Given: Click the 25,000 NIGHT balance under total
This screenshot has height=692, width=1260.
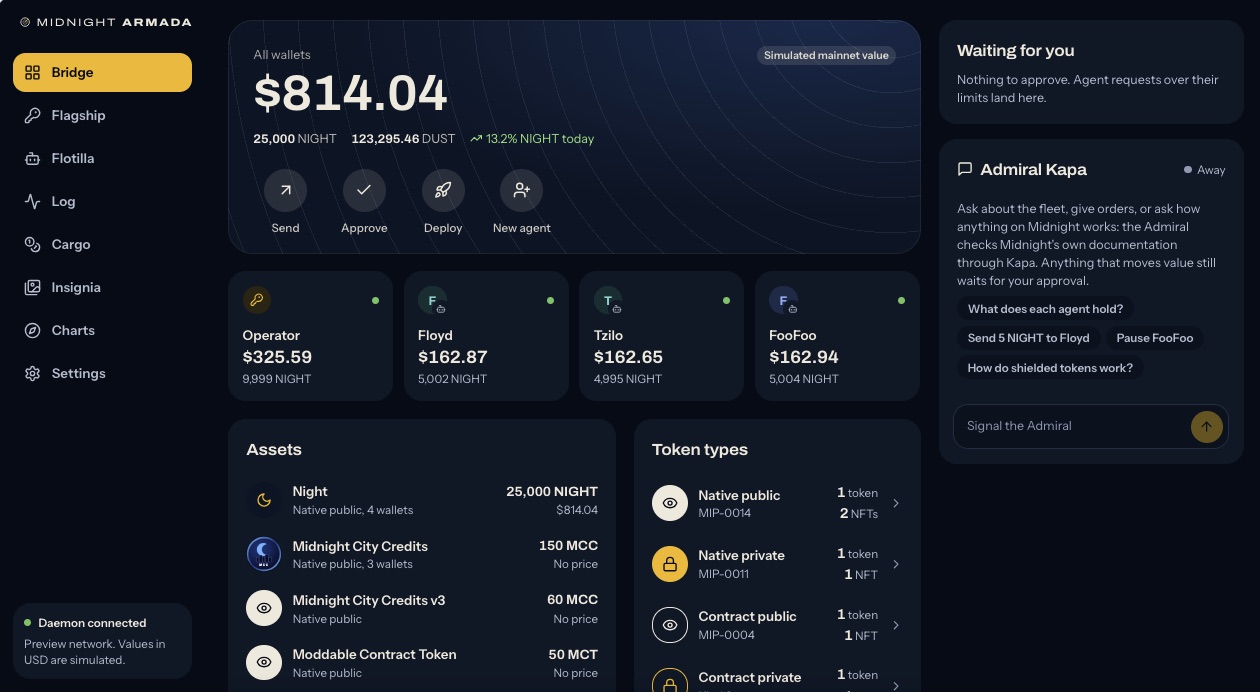Looking at the screenshot, I should [295, 139].
